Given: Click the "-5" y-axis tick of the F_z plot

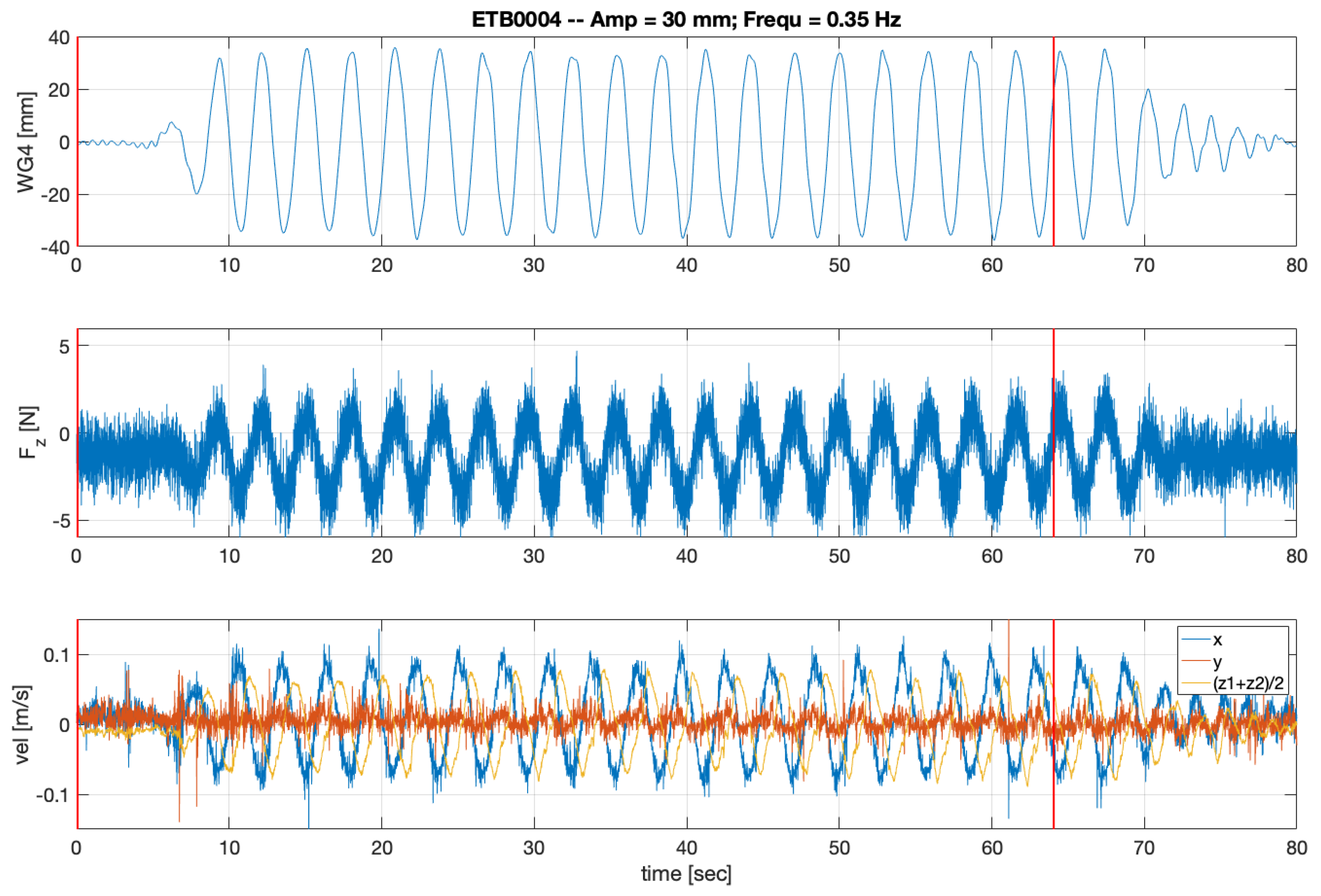Looking at the screenshot, I should tap(60, 520).
